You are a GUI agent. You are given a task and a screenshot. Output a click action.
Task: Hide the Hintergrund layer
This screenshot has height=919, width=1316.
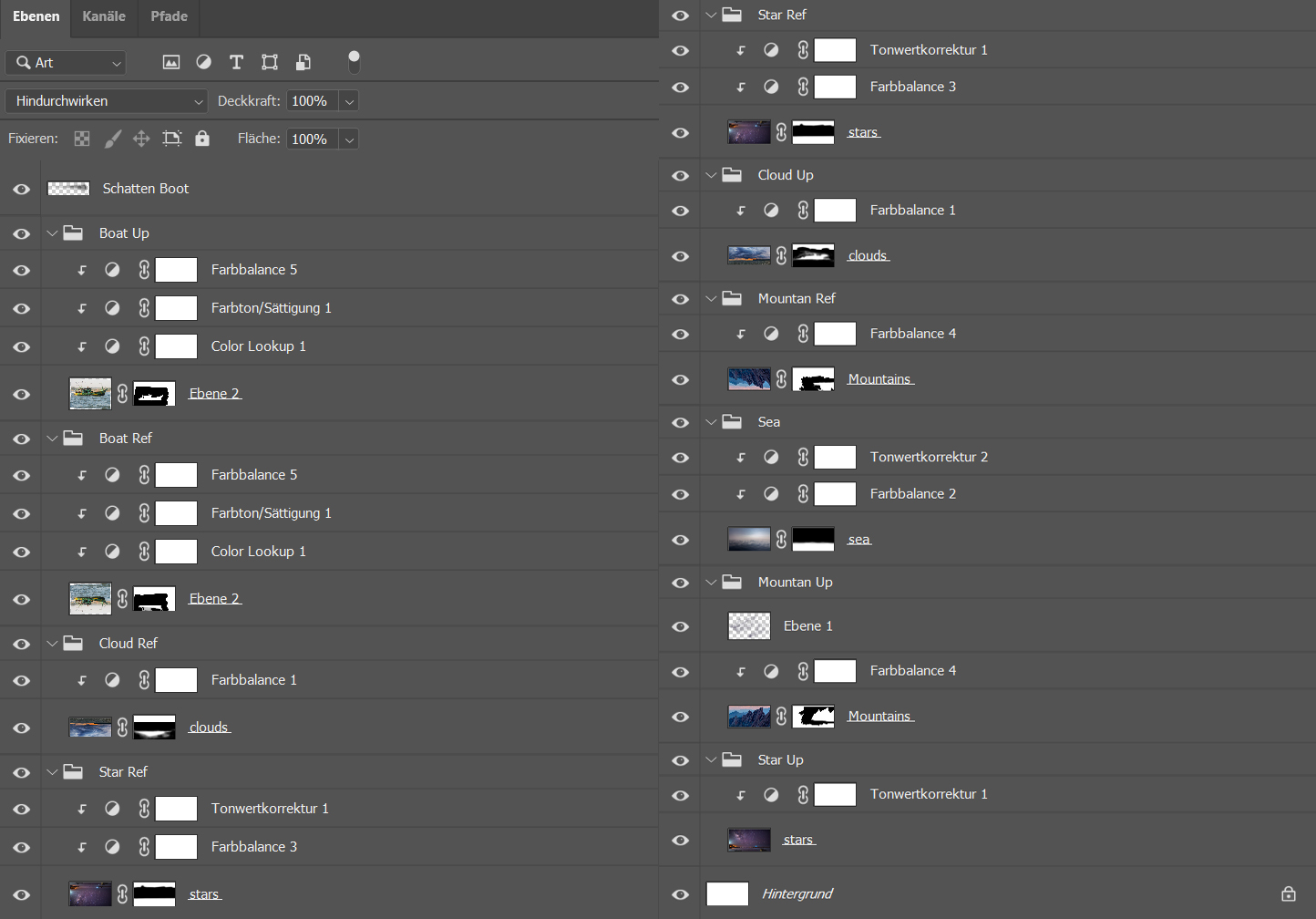(x=680, y=894)
